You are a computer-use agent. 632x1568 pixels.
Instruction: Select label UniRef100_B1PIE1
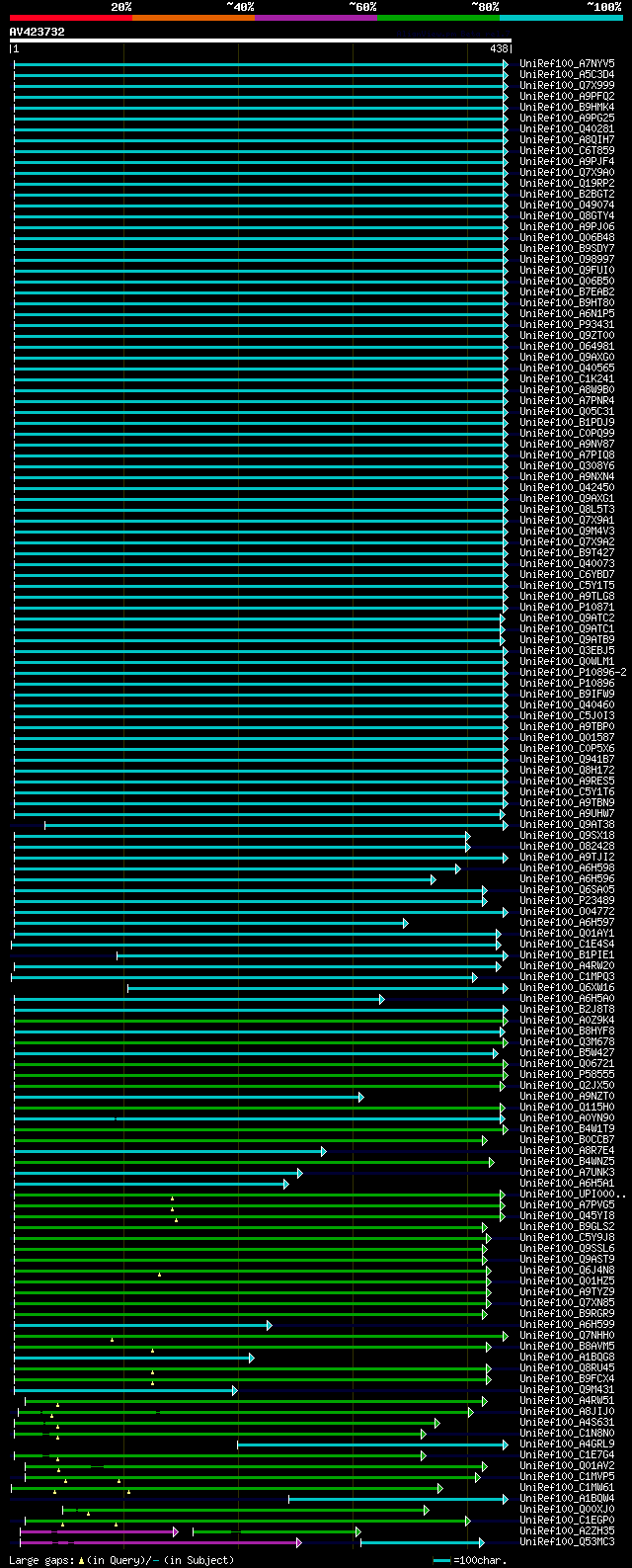tap(567, 954)
